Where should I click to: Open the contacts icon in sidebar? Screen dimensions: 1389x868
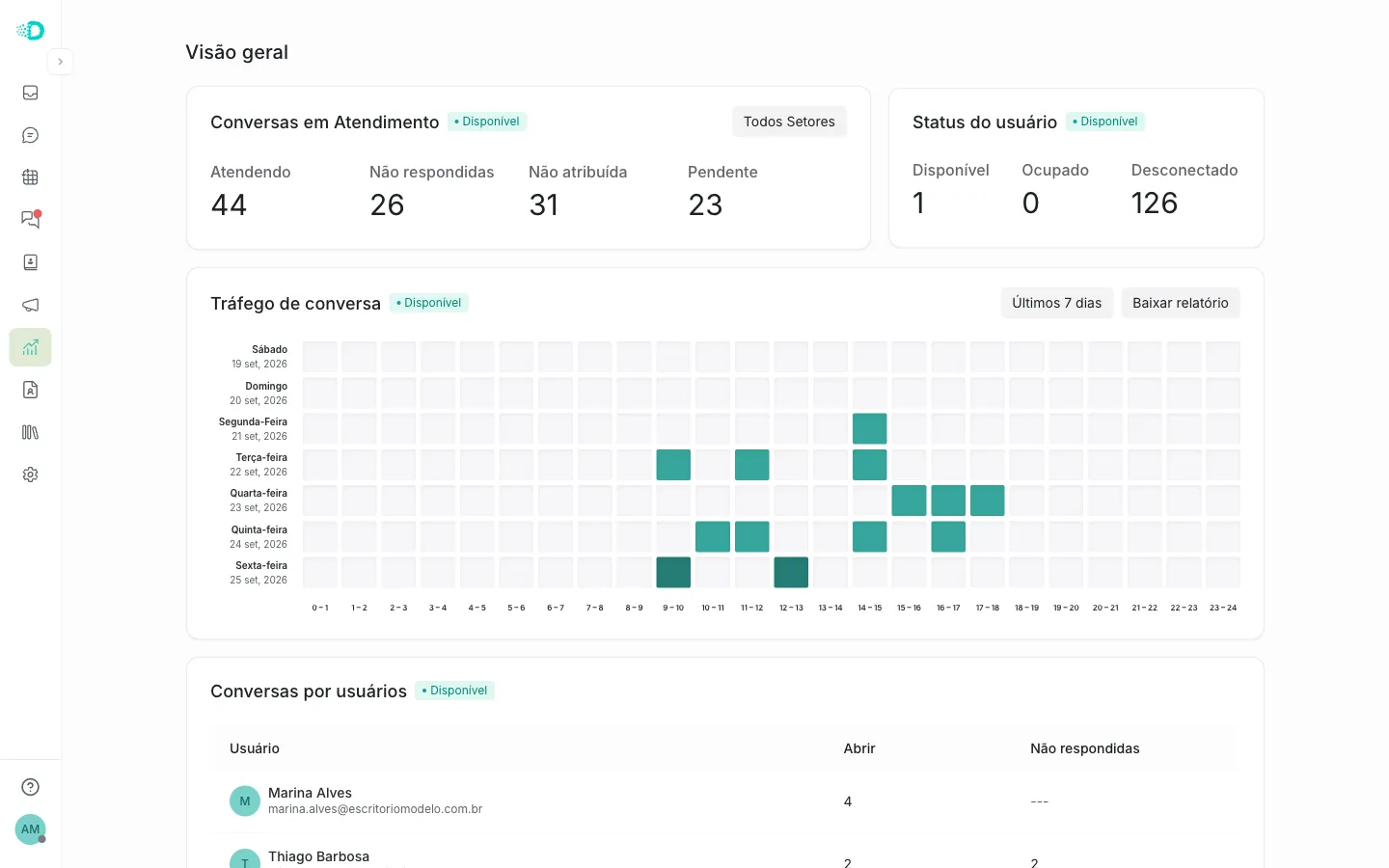(x=30, y=262)
